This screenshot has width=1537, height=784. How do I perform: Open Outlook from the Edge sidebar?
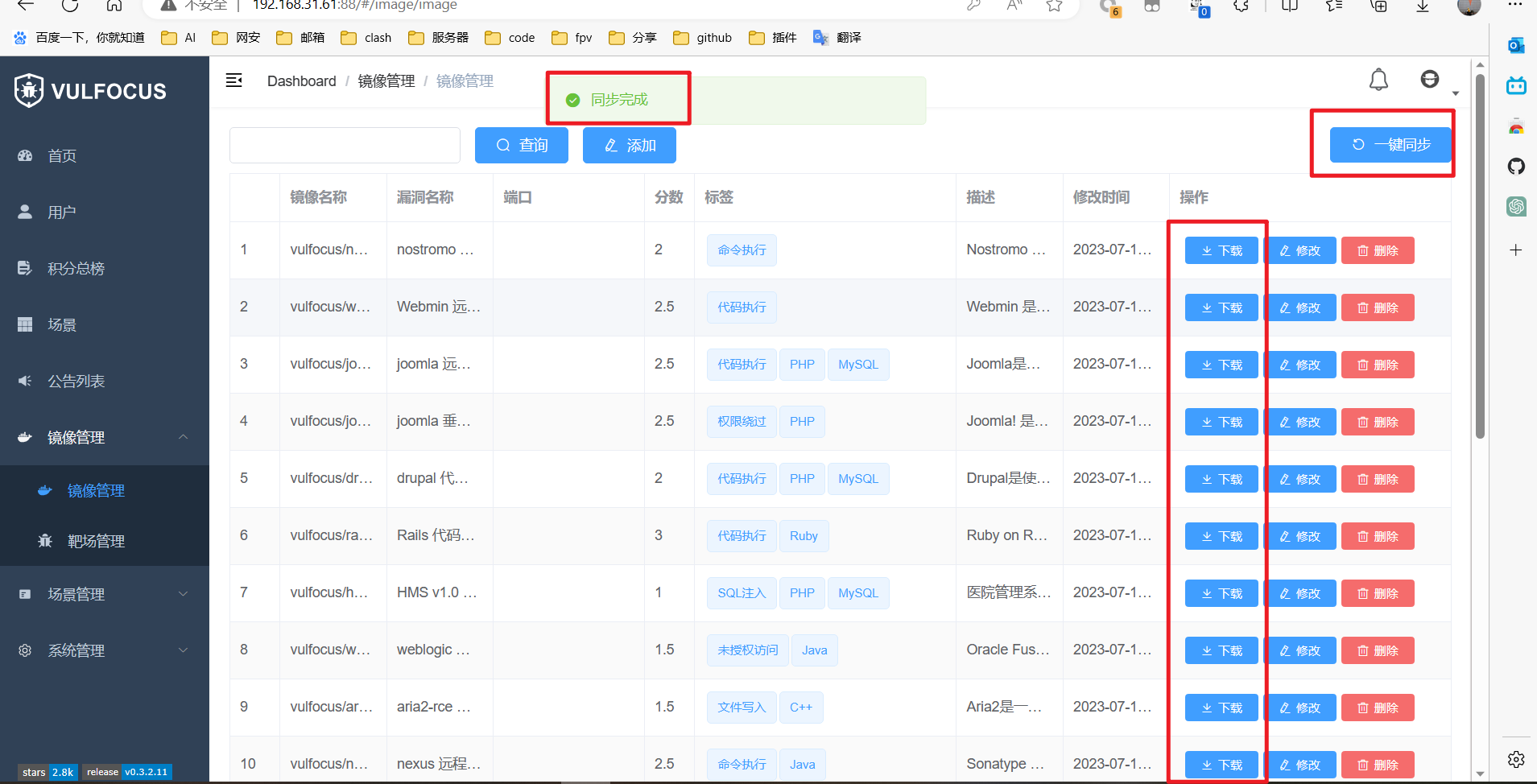[x=1517, y=46]
